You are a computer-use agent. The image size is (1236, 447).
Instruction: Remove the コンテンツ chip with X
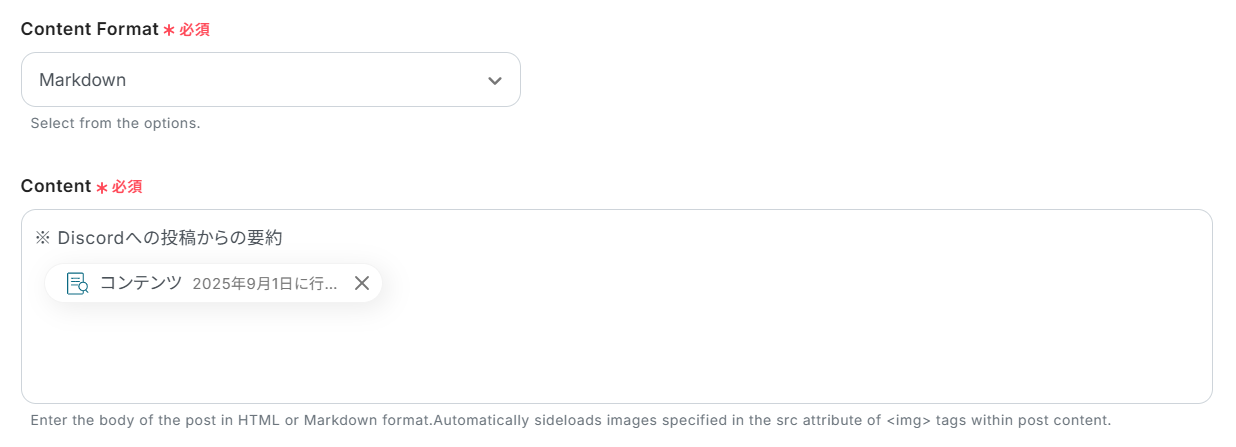[362, 283]
